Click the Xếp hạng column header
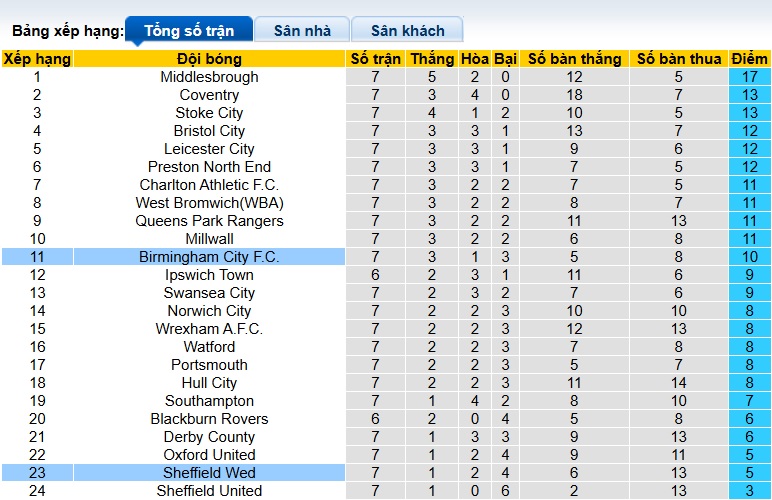Screen dimensions: 772x500 pos(37,59)
